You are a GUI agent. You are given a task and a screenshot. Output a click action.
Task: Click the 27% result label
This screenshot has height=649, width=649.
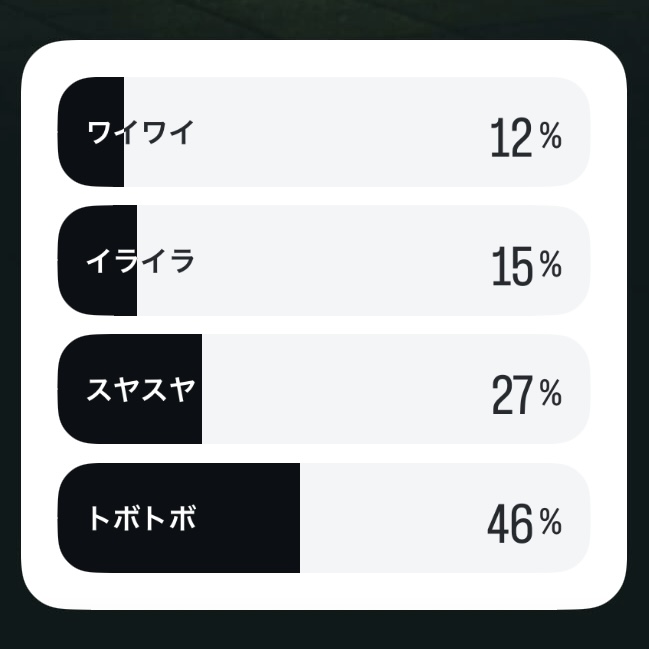tap(526, 394)
